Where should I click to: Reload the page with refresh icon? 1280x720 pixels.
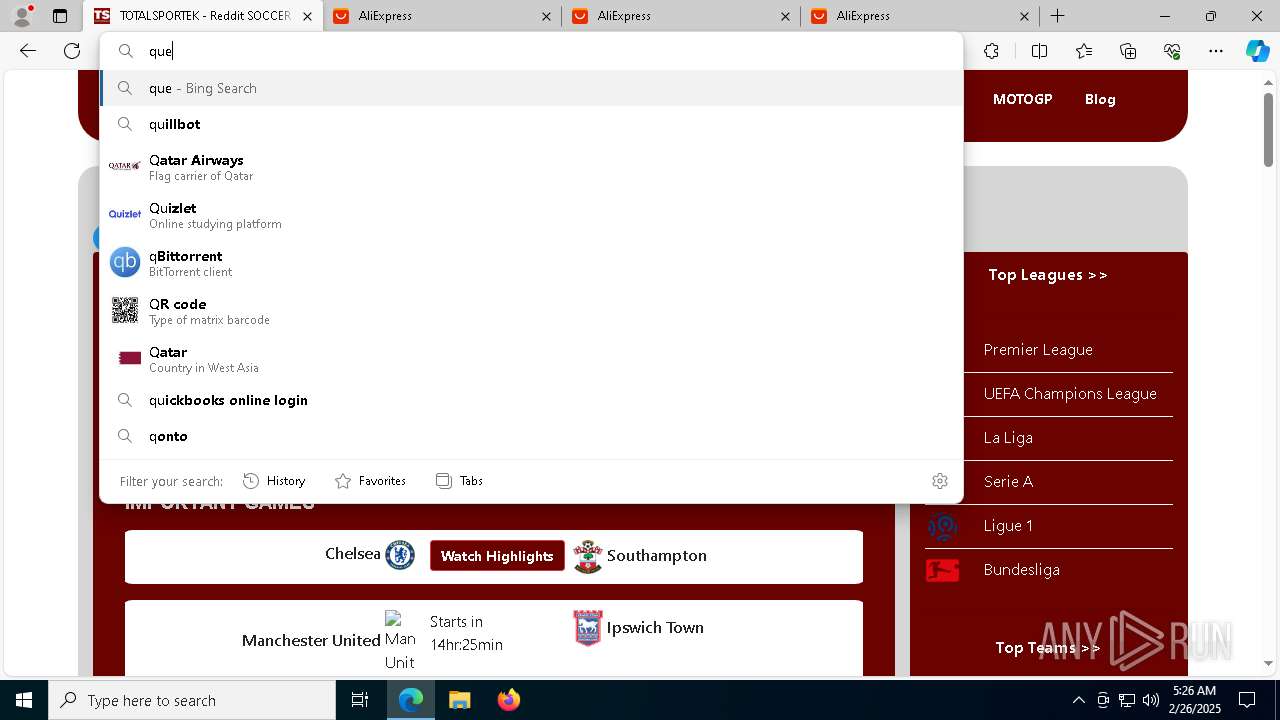point(72,51)
